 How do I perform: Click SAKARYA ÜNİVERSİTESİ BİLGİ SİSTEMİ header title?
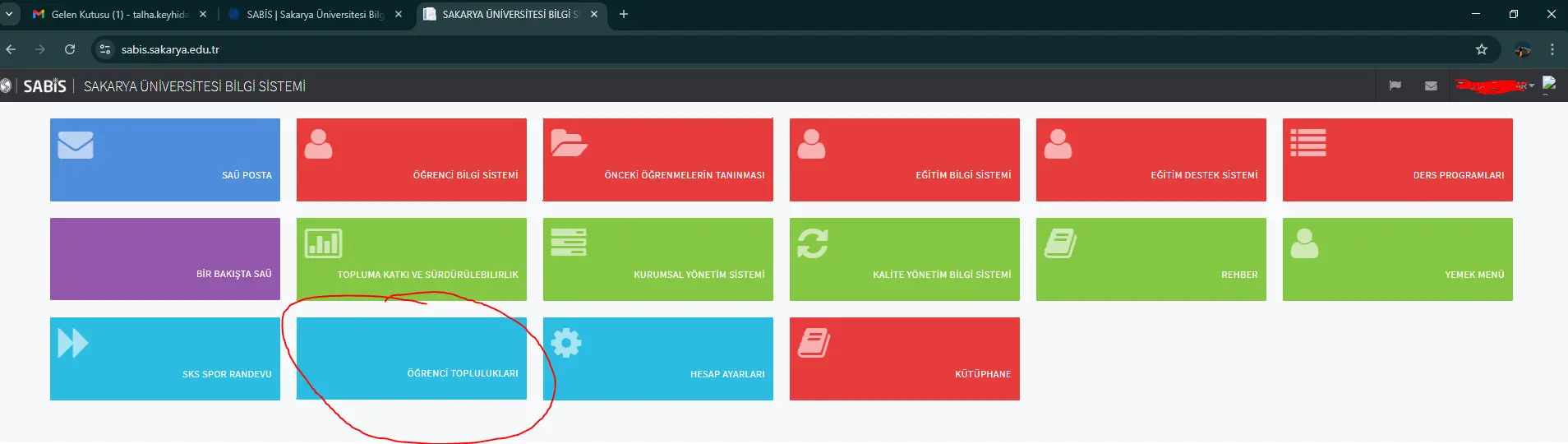(x=195, y=86)
